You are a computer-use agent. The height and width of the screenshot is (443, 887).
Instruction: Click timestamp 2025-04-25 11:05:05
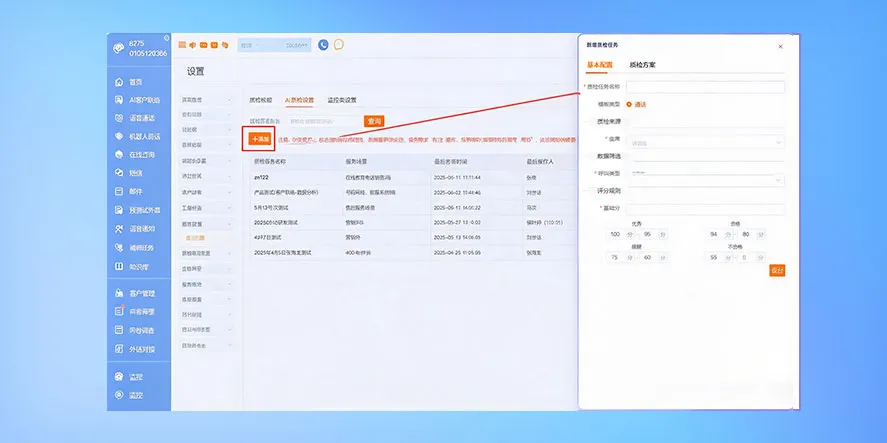point(457,253)
